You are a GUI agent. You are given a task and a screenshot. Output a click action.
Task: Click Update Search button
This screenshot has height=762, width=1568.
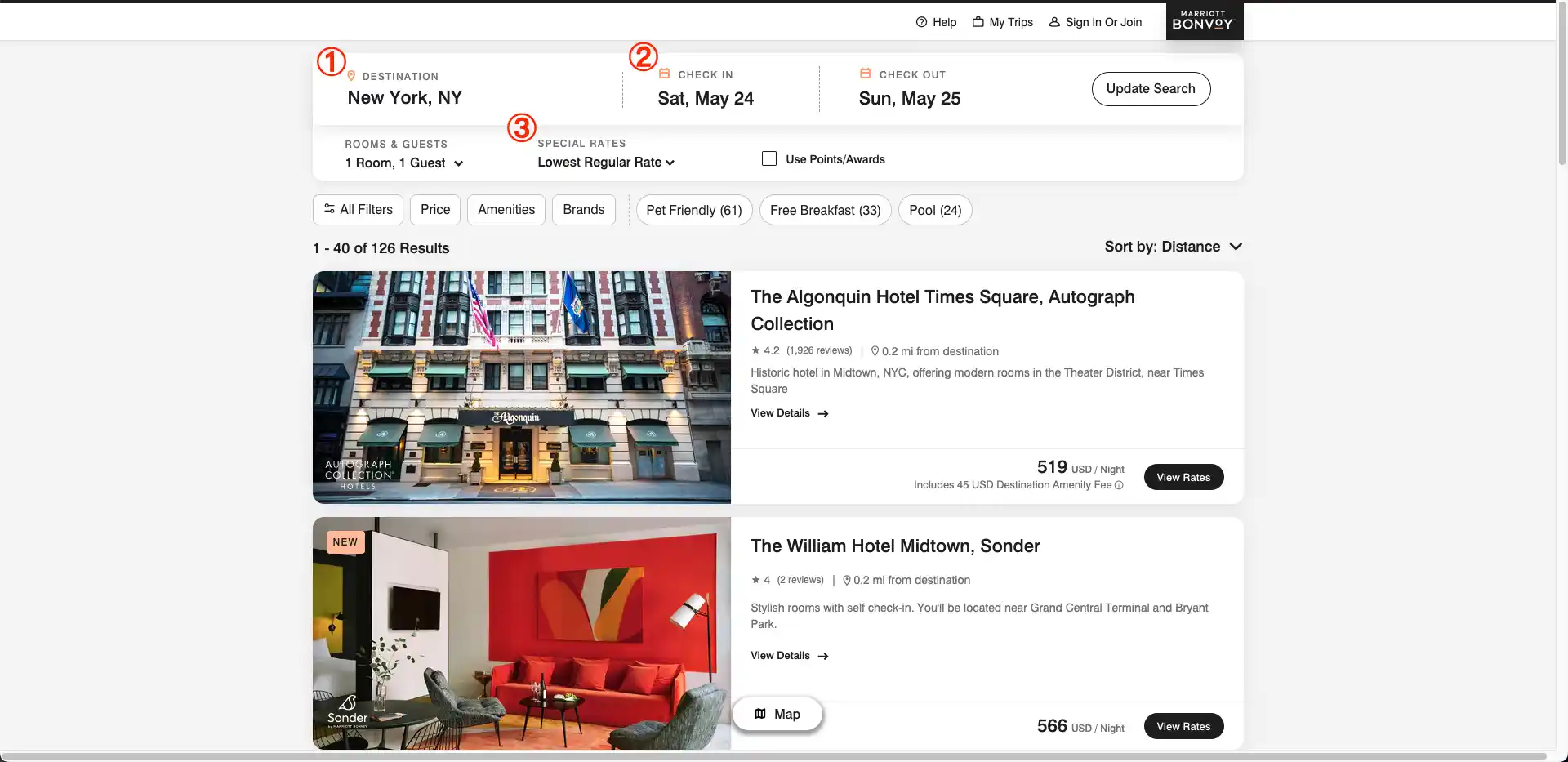coord(1151,89)
